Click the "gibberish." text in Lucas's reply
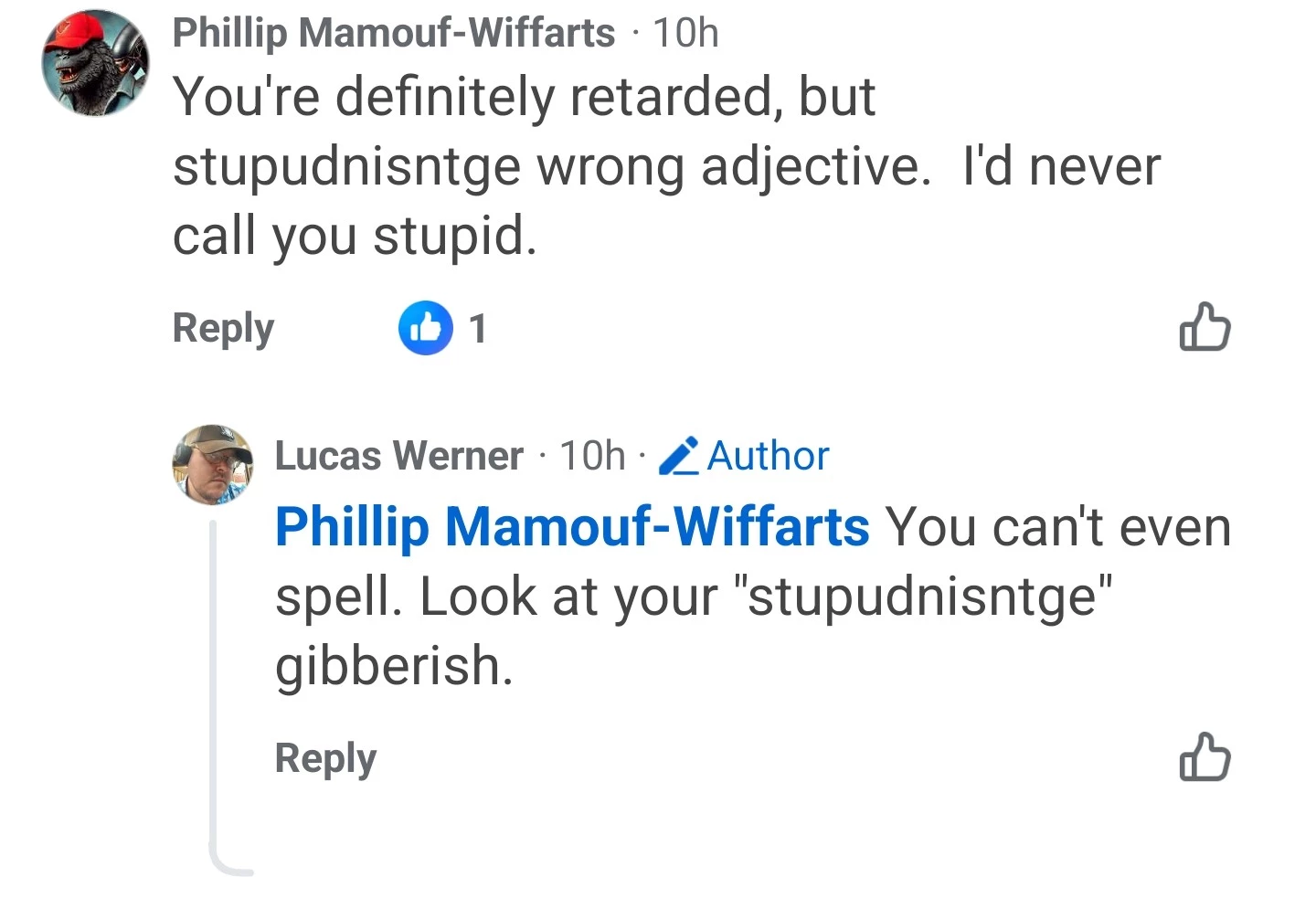 tap(394, 665)
